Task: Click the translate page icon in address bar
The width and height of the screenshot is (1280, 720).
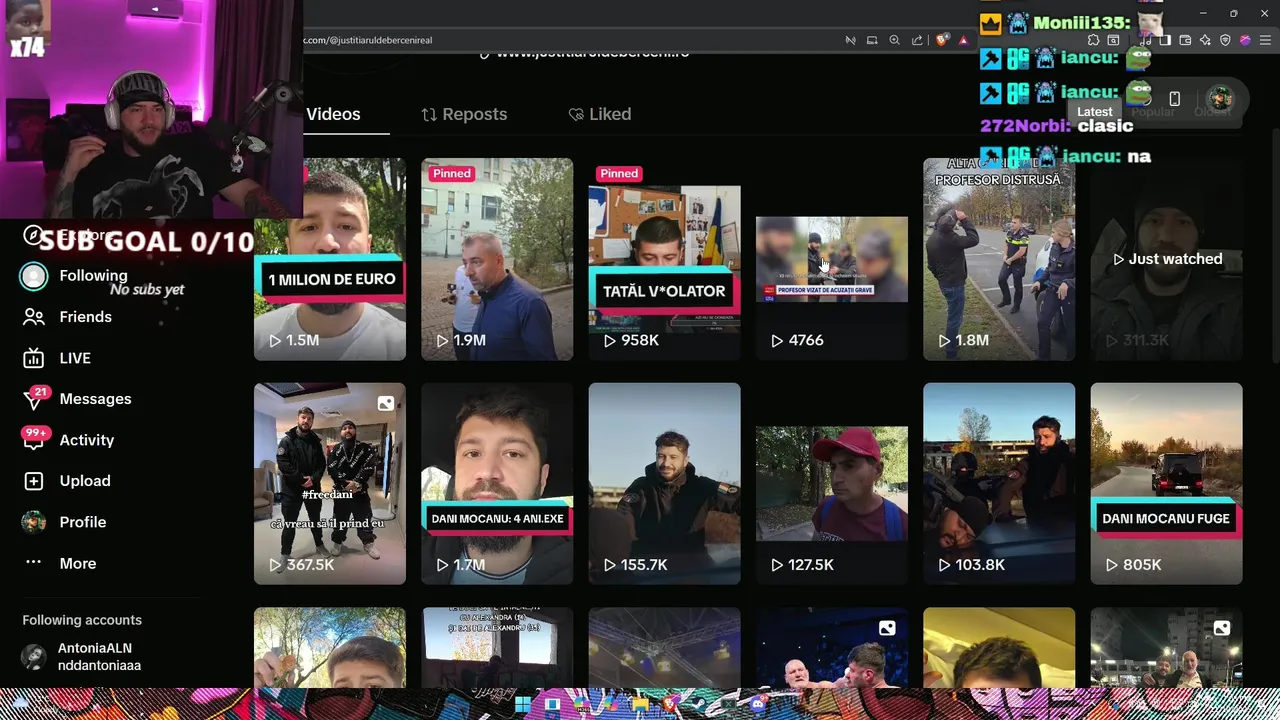Action: pos(850,40)
